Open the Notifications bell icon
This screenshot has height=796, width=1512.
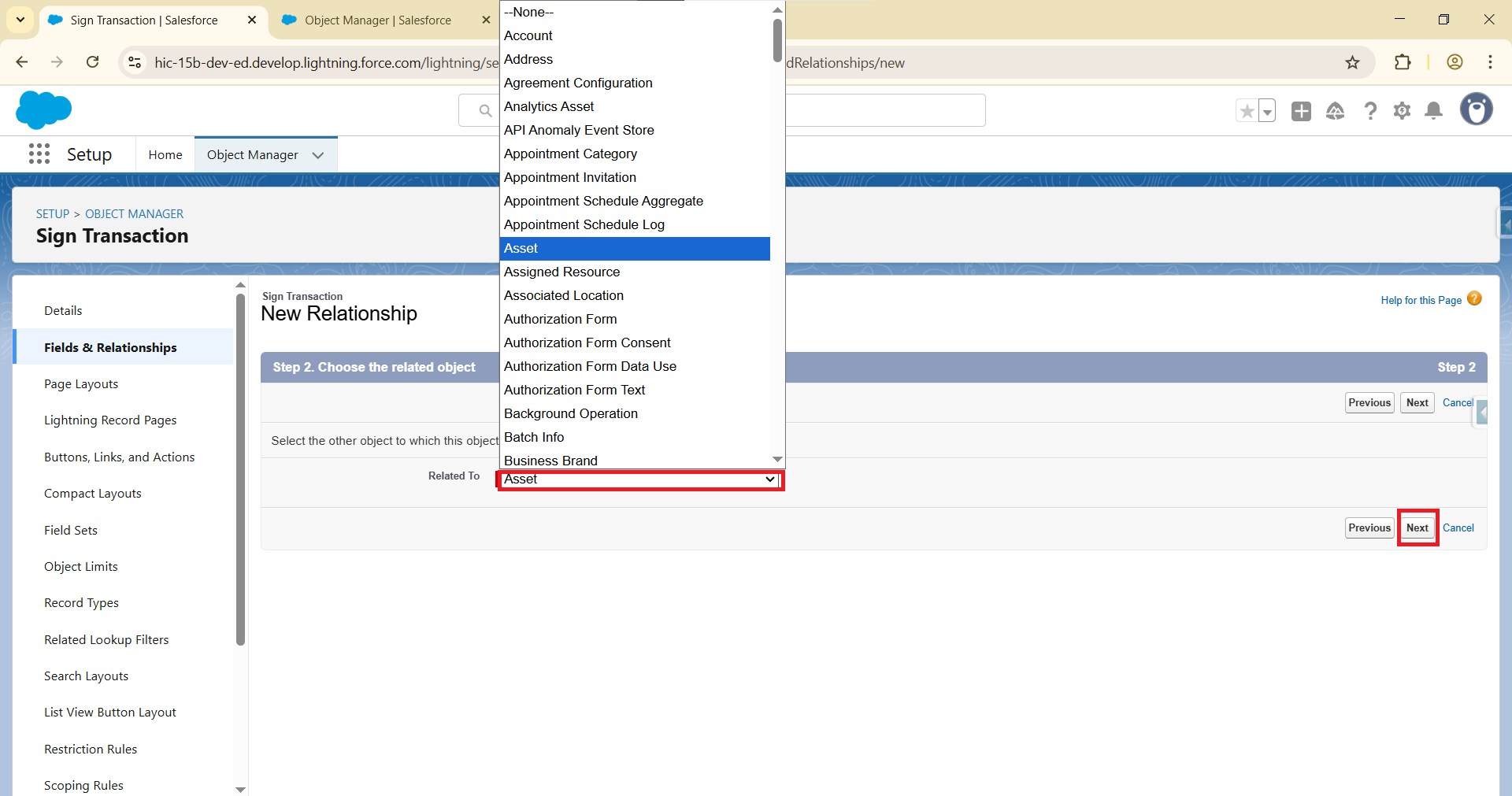click(x=1434, y=111)
